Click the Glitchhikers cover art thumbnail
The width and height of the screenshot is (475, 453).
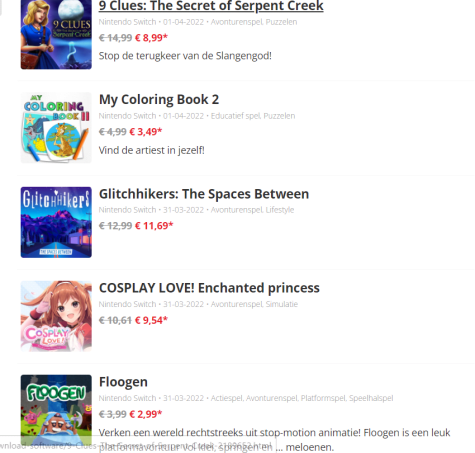click(56, 222)
